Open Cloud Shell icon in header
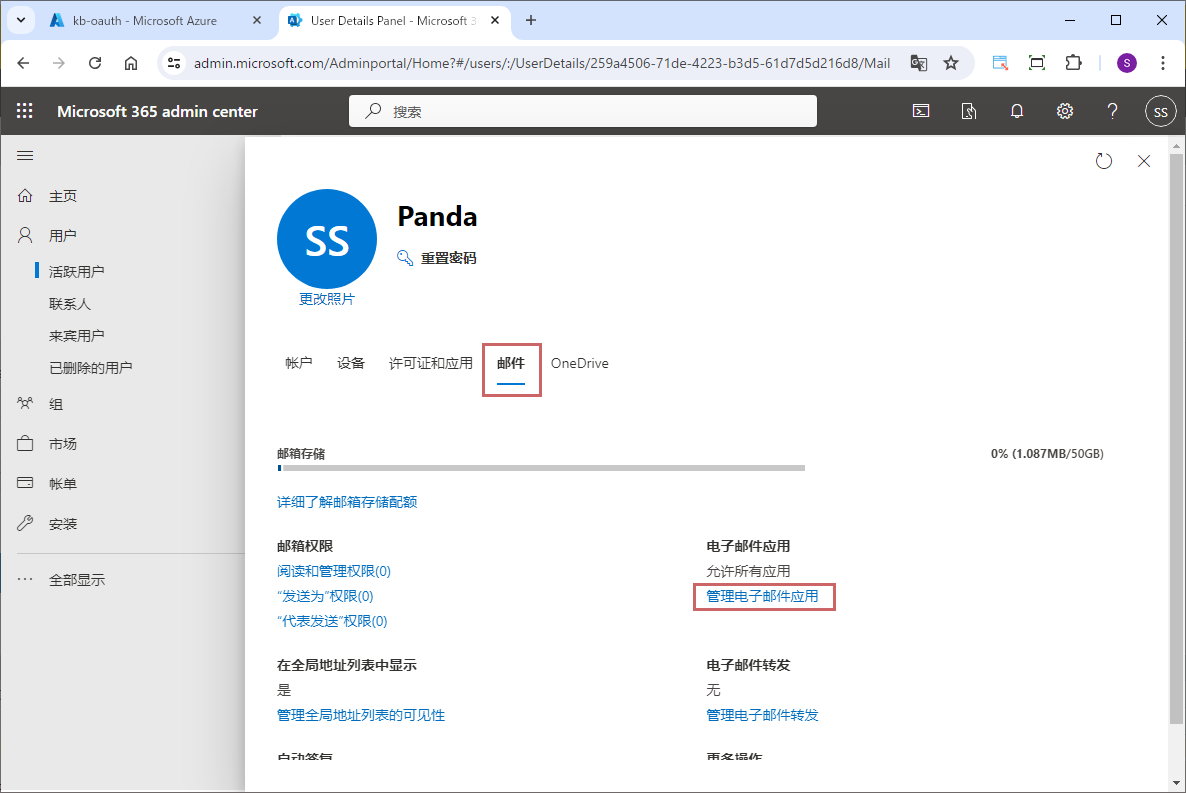Screen dimensions: 1186x793 coord(921,111)
